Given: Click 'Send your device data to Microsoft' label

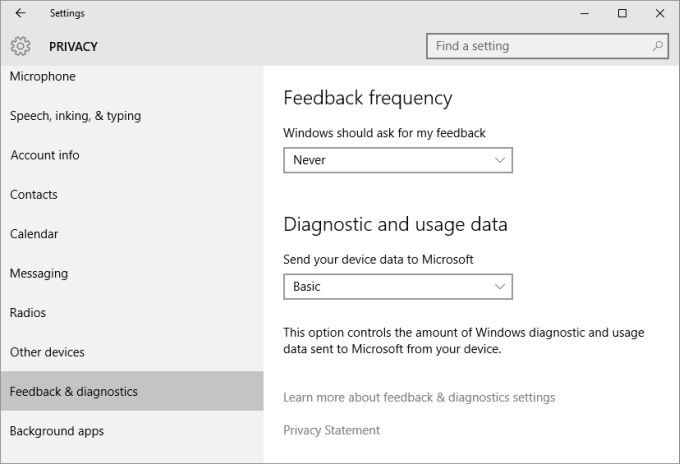Looking at the screenshot, I should point(378,260).
